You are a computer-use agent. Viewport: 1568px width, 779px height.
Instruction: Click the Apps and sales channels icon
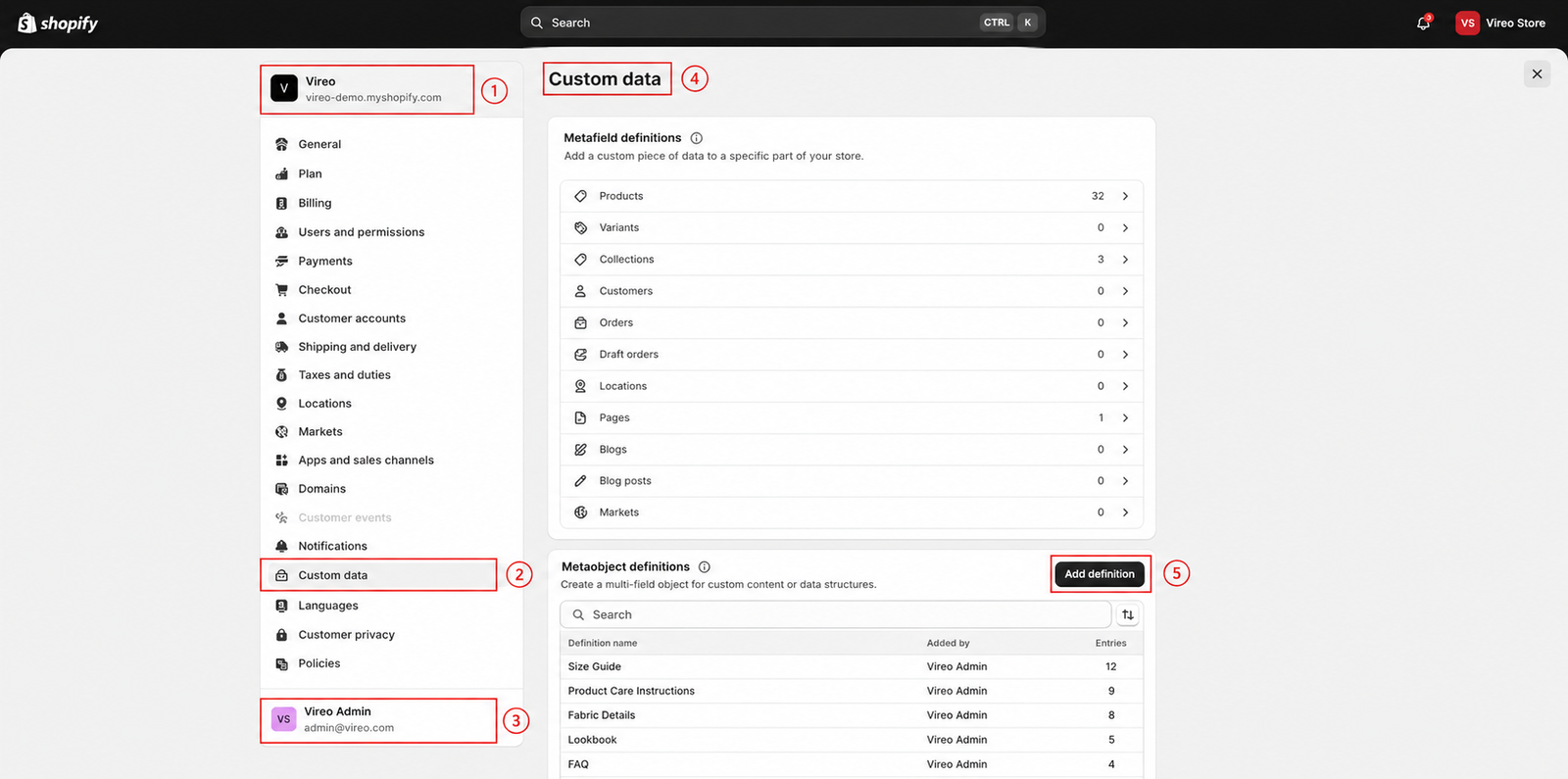(282, 461)
